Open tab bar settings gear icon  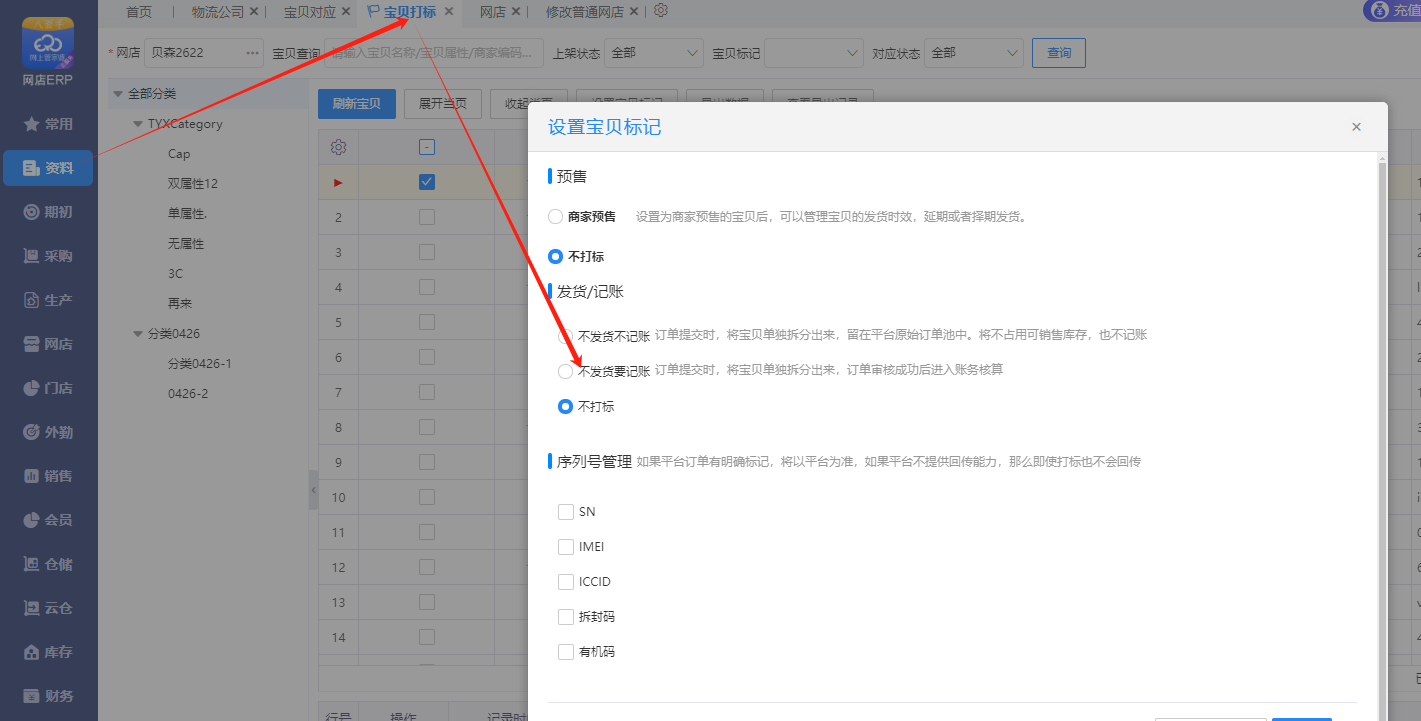pos(661,11)
